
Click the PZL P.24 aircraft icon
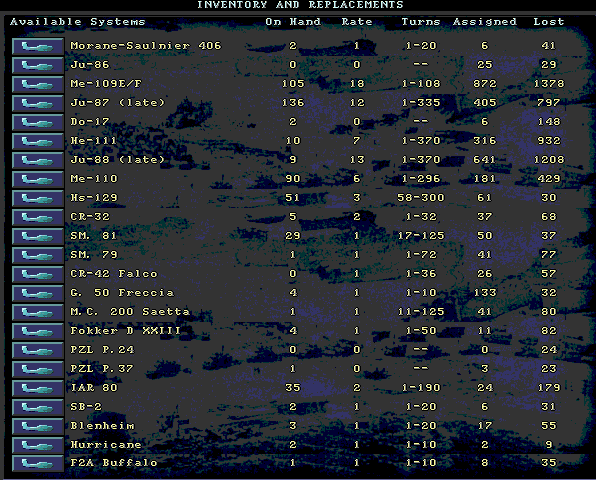tap(38, 350)
